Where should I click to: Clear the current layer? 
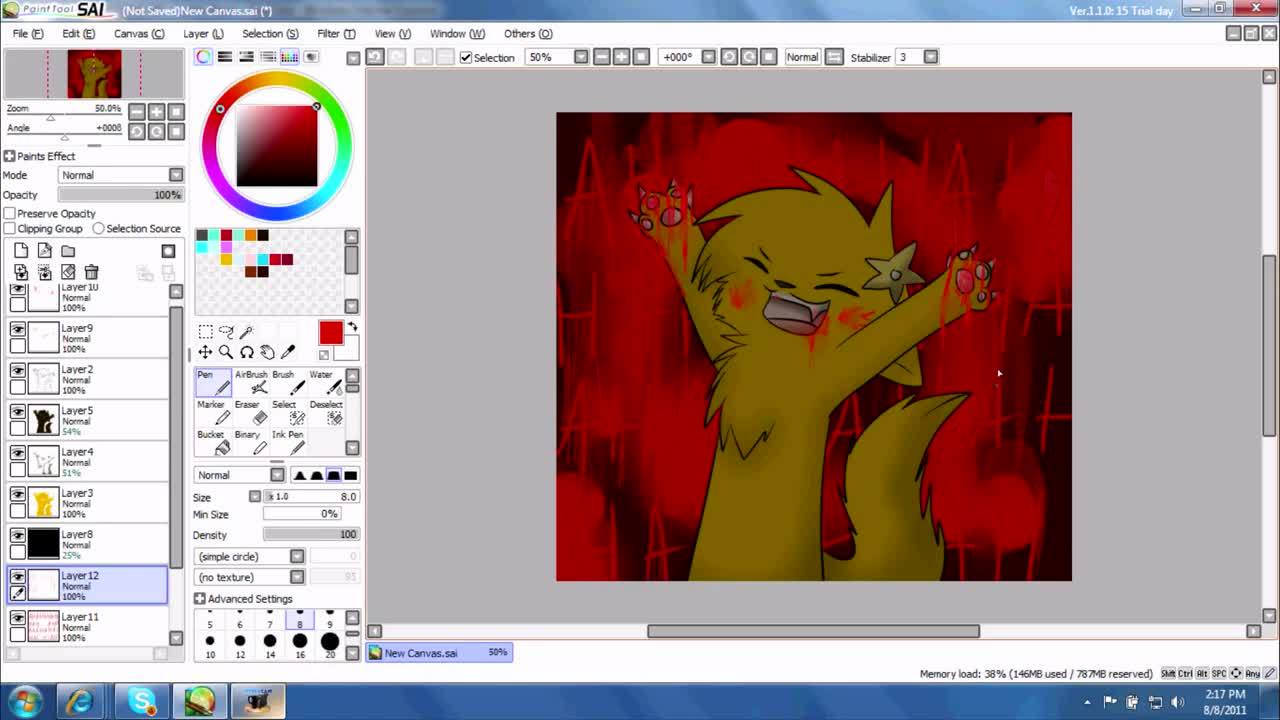click(68, 272)
